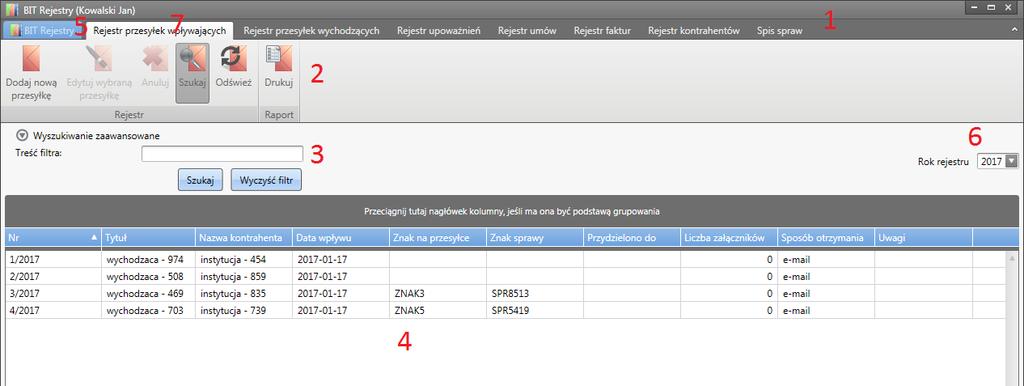This screenshot has height=386, width=1024.
Task: Select row 2/2017
Action: pyautogui.click(x=504, y=276)
